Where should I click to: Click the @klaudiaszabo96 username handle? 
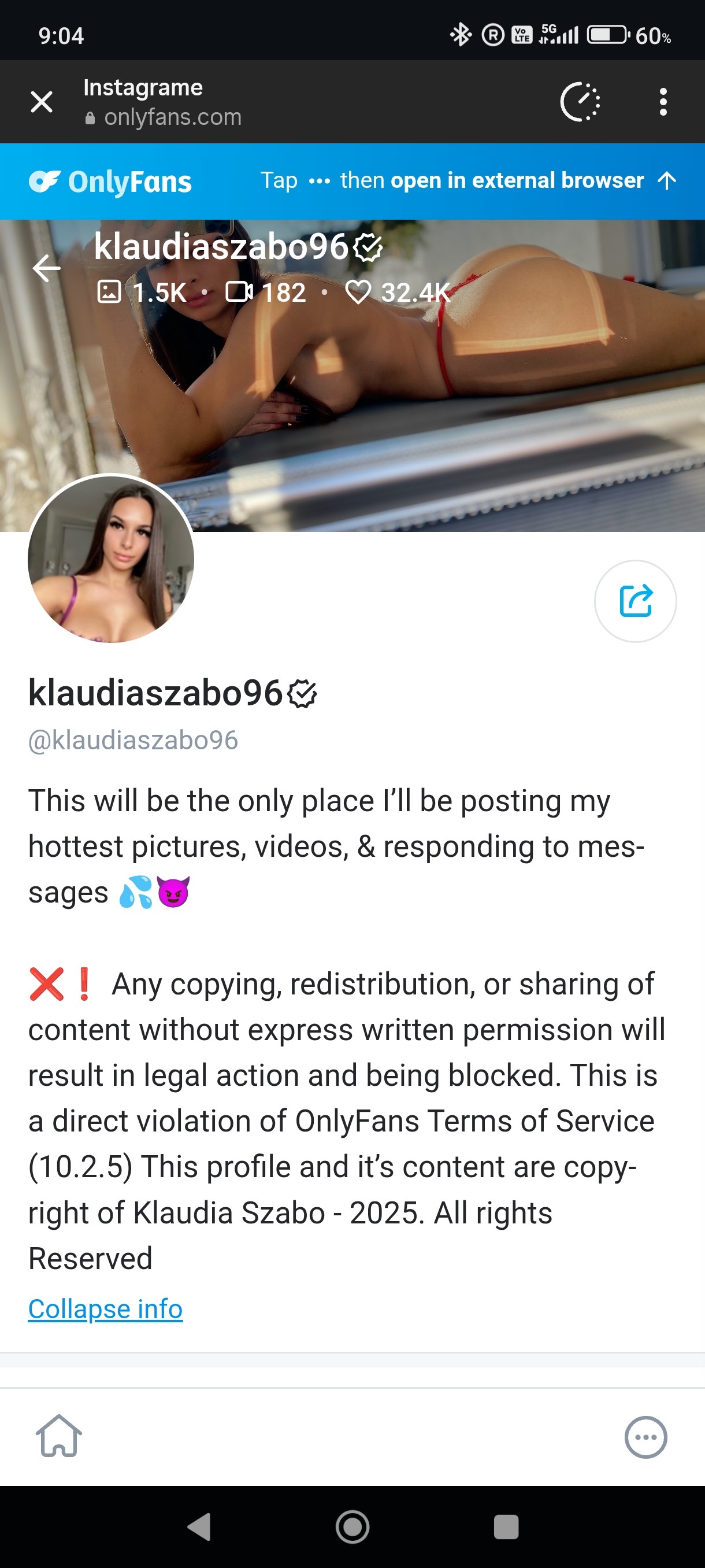point(133,740)
